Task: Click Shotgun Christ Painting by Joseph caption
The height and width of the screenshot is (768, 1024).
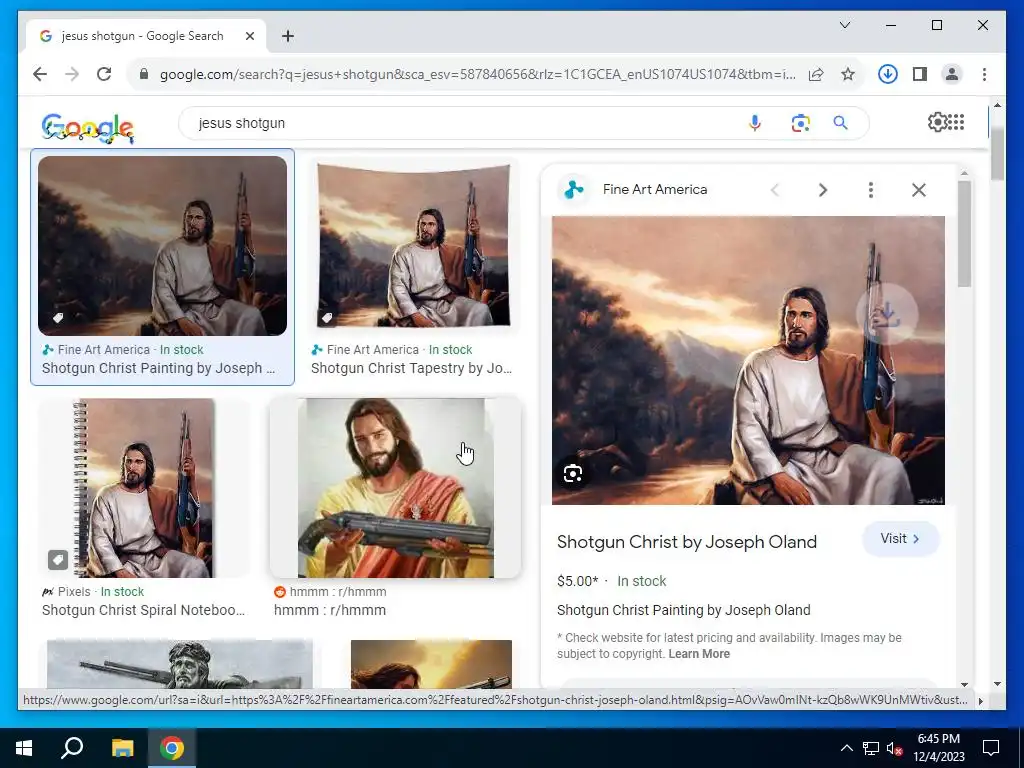Action: click(159, 368)
